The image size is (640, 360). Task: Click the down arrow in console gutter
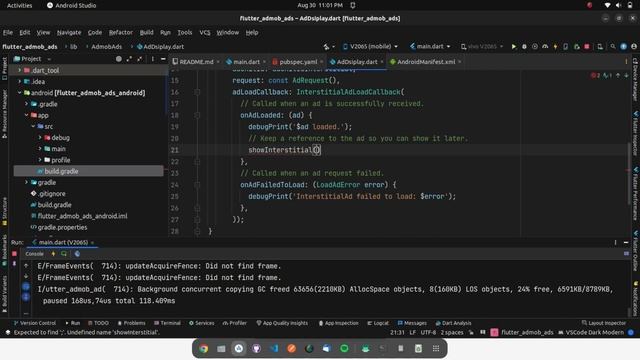[x=26, y=276]
